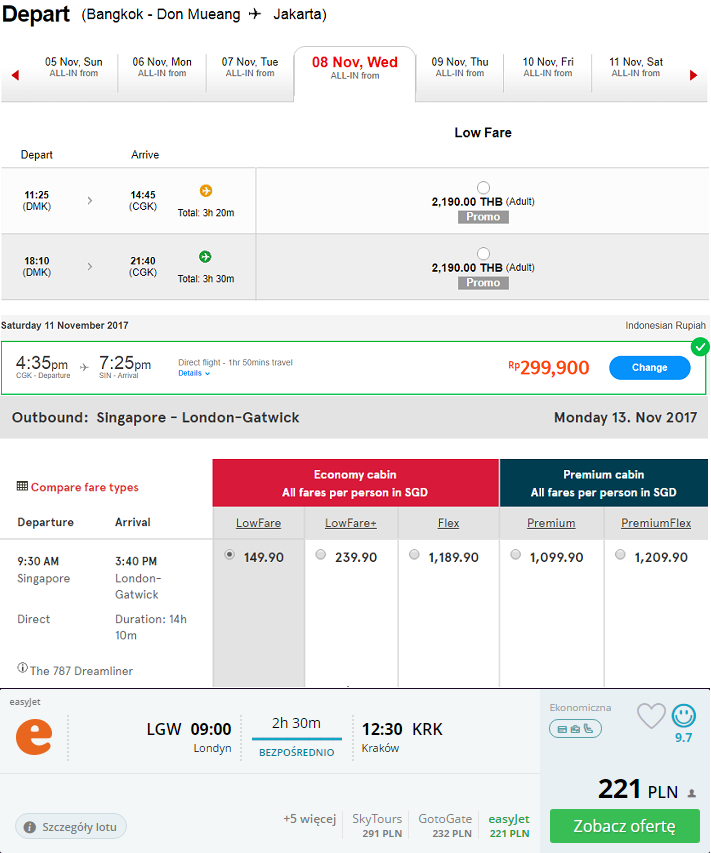Select the 06 Nov, Mon date tab
The image size is (711, 853).
(x=162, y=67)
